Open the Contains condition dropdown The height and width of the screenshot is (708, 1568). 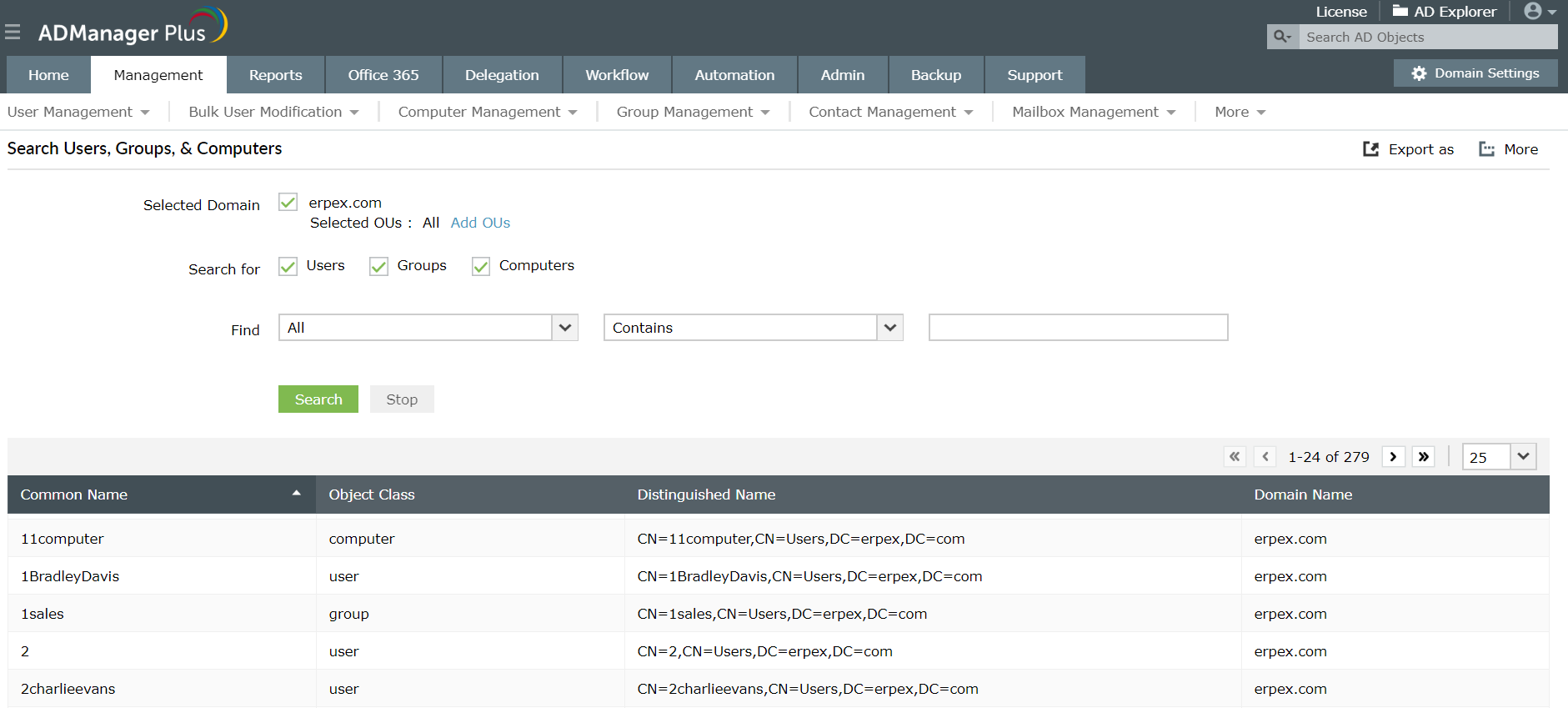pyautogui.click(x=754, y=328)
